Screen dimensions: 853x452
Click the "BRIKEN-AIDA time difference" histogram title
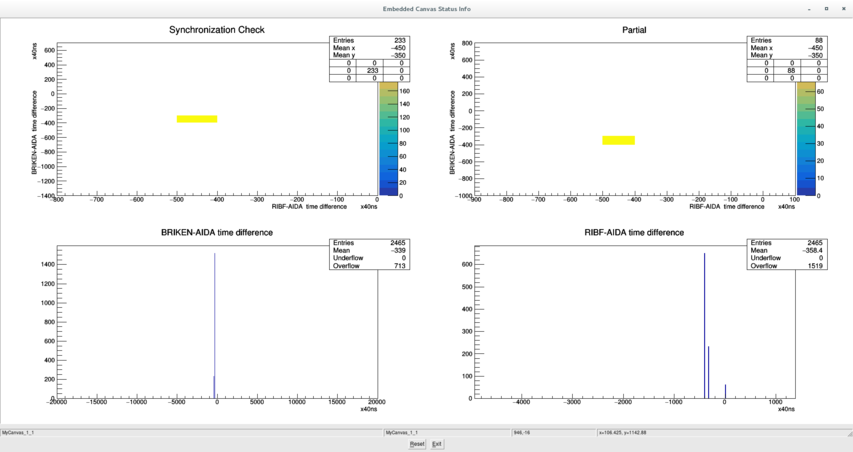point(217,232)
